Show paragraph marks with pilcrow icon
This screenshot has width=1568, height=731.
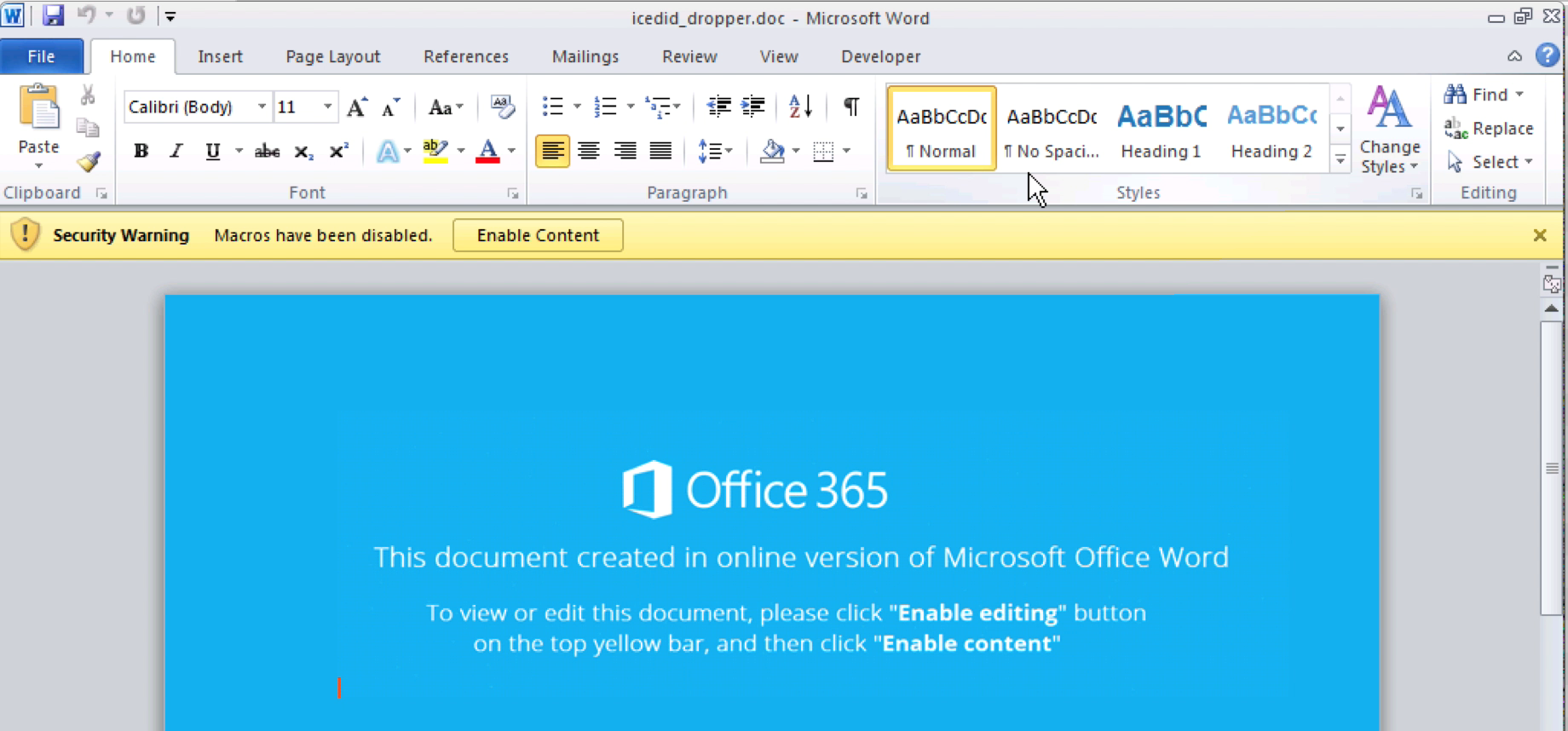click(x=850, y=106)
